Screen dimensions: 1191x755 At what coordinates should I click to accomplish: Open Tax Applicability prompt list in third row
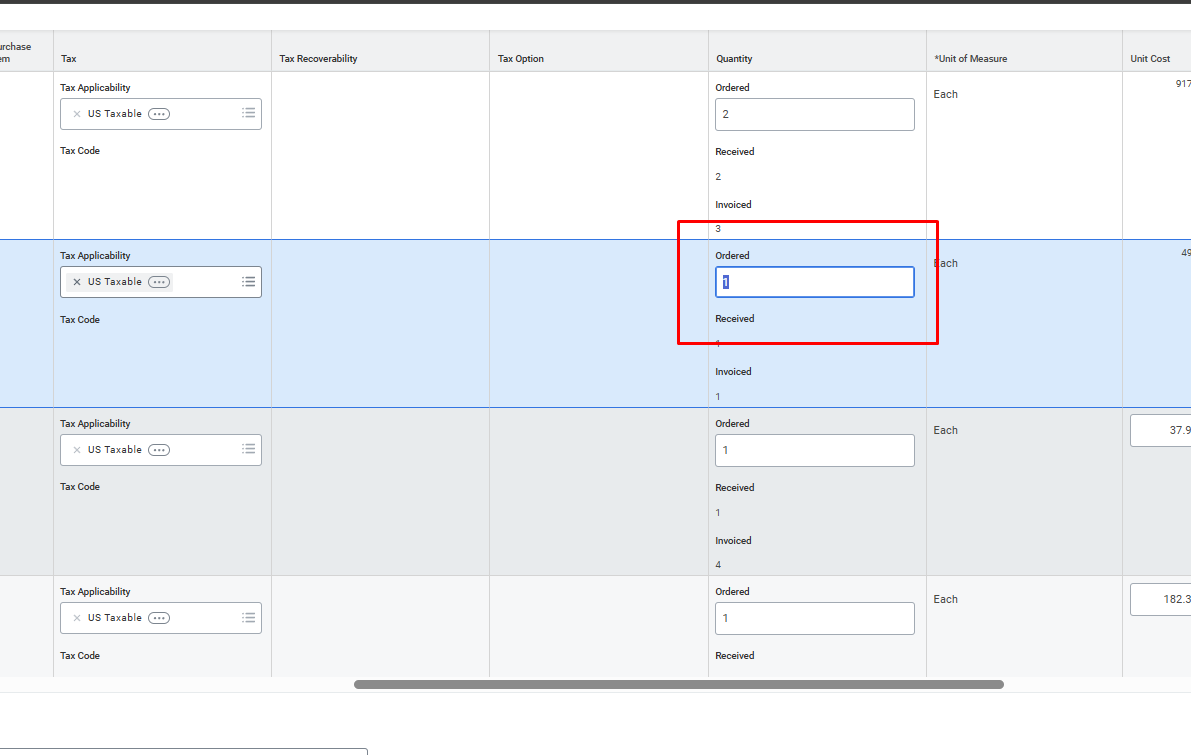coord(249,450)
